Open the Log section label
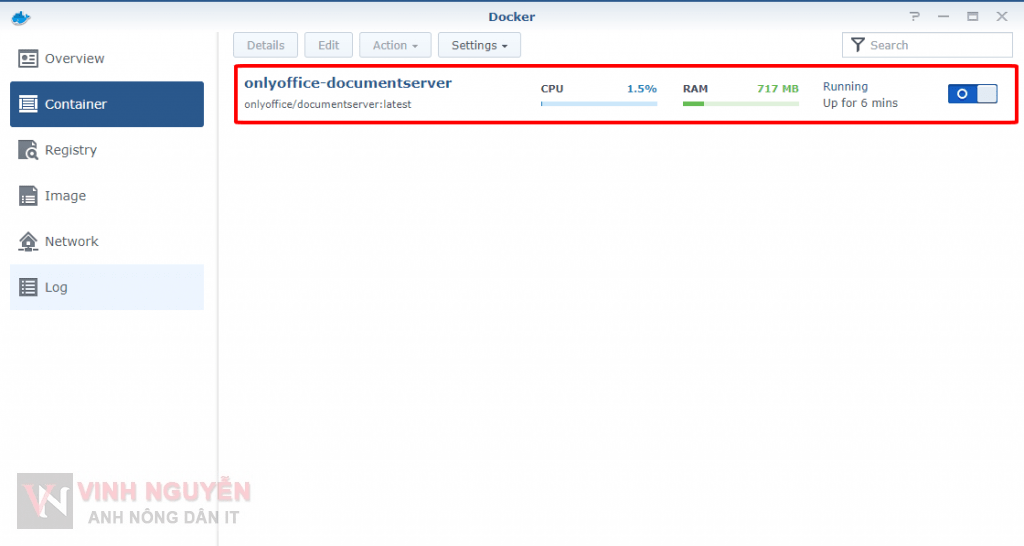The image size is (1024, 546). pyautogui.click(x=56, y=288)
